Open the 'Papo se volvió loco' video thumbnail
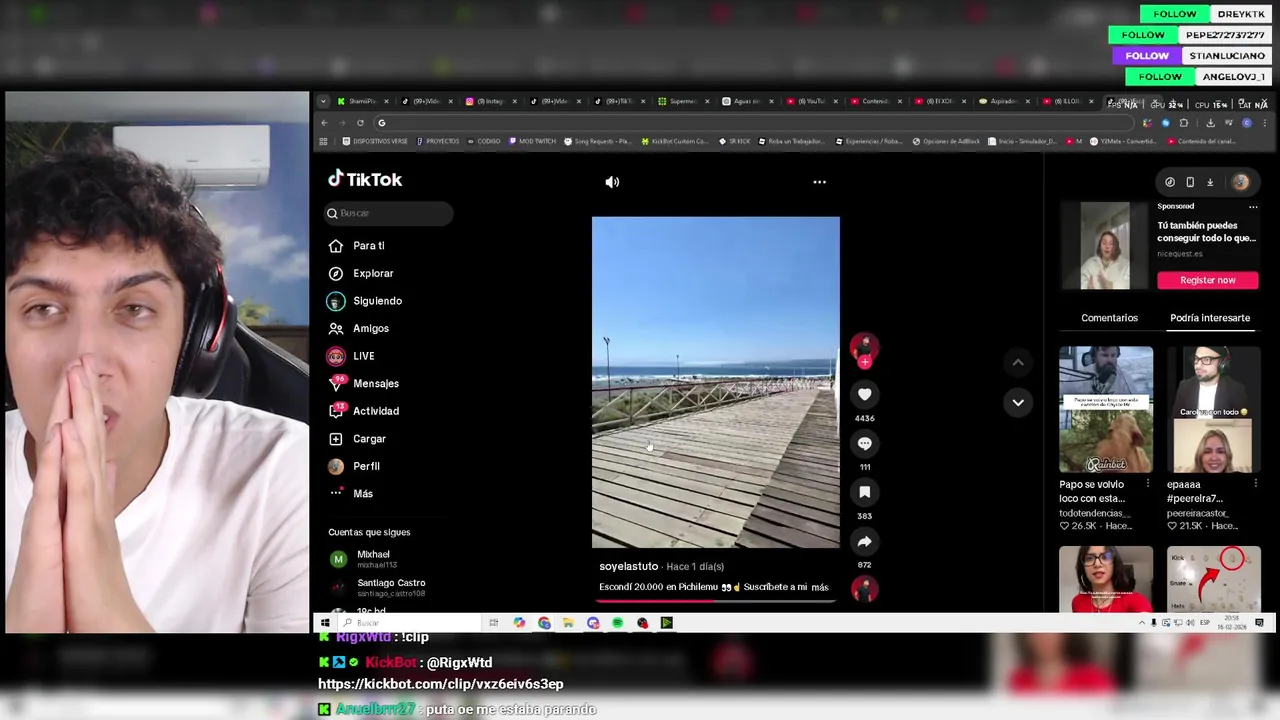Screen dimensions: 1280x720 [1106, 410]
